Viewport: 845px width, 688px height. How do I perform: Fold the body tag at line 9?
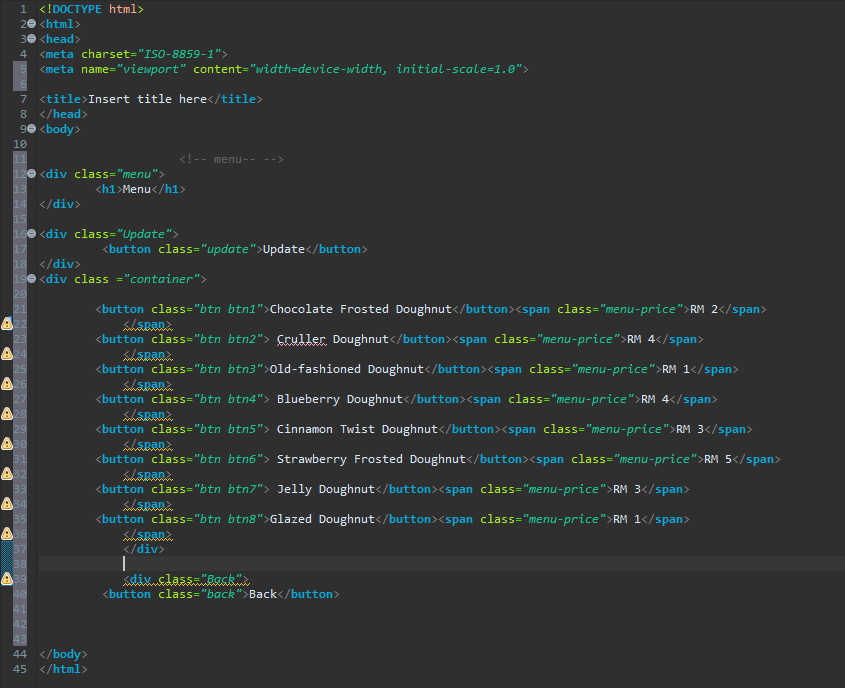32,129
